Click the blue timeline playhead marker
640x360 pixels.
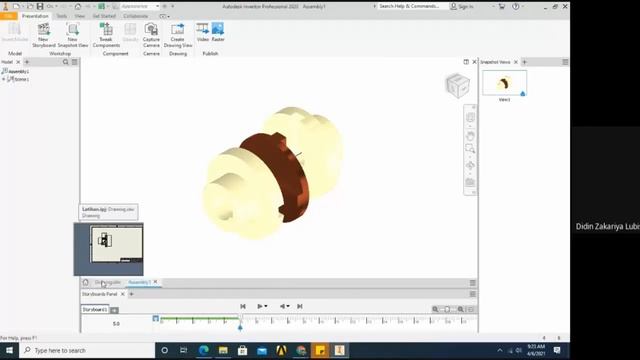pyautogui.click(x=240, y=327)
